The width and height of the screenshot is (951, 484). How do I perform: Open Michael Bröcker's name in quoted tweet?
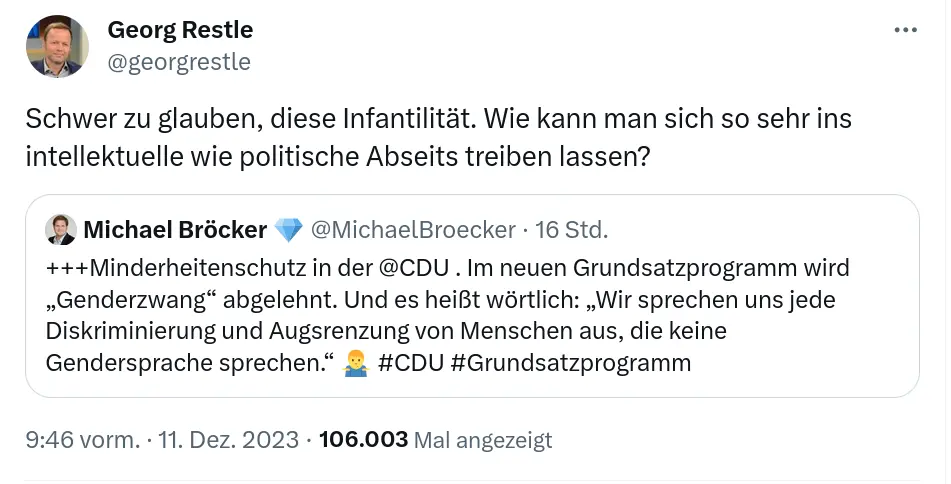pos(174,230)
